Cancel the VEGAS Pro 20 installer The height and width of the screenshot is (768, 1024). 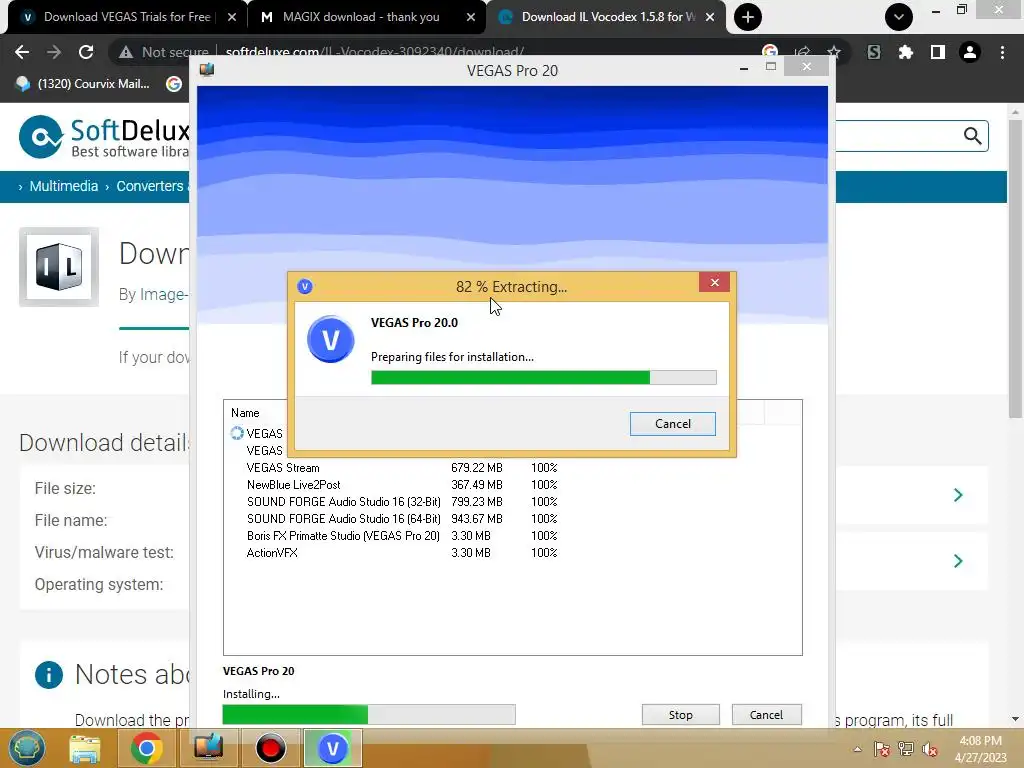[x=766, y=714]
